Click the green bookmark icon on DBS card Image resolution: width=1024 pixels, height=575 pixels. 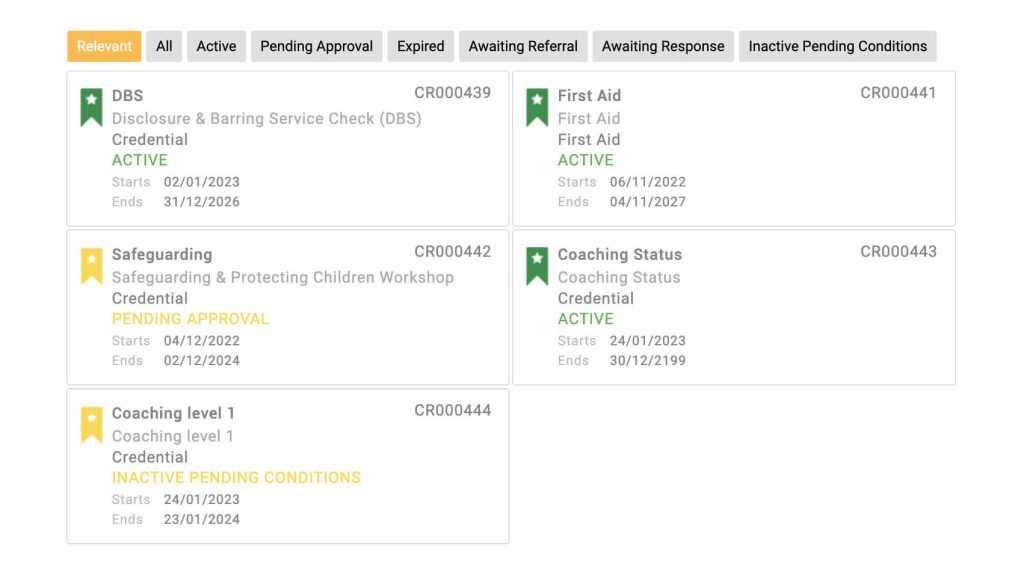[x=91, y=107]
